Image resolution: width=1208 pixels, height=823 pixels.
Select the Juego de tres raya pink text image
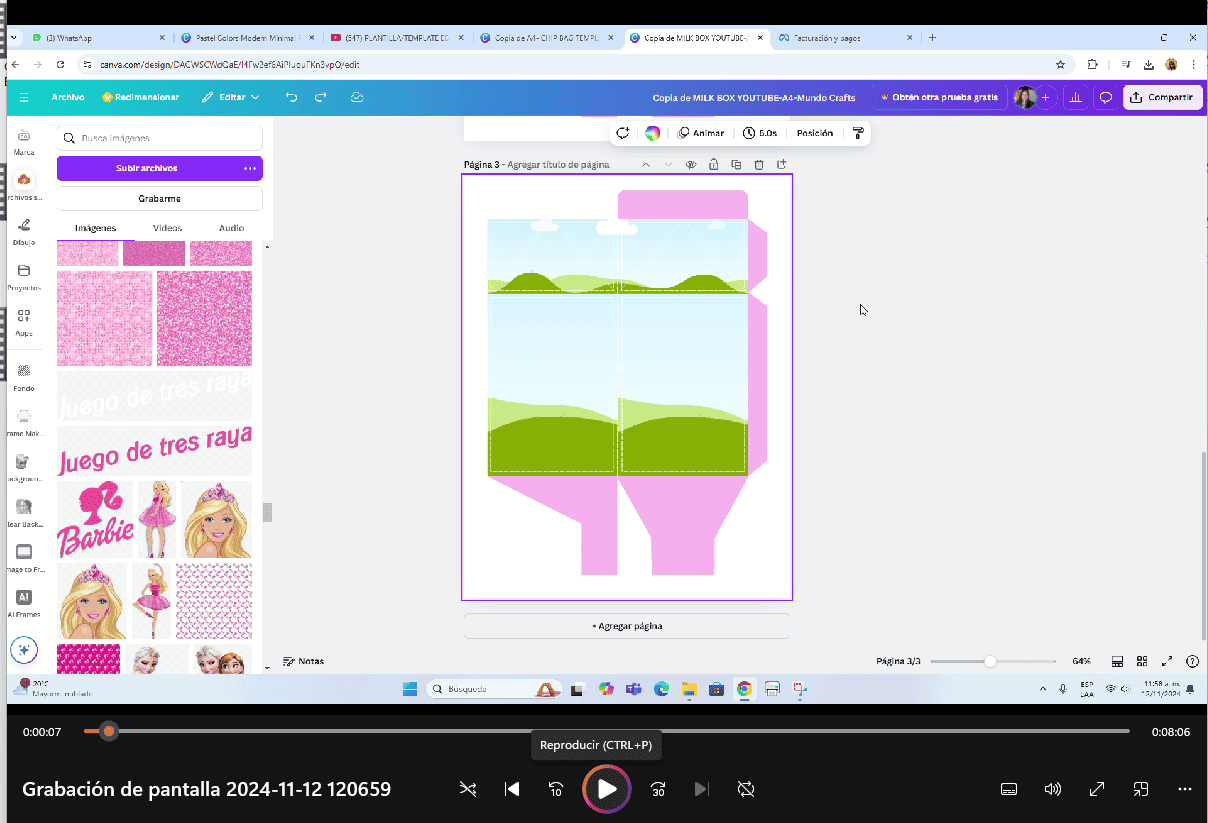tap(155, 452)
